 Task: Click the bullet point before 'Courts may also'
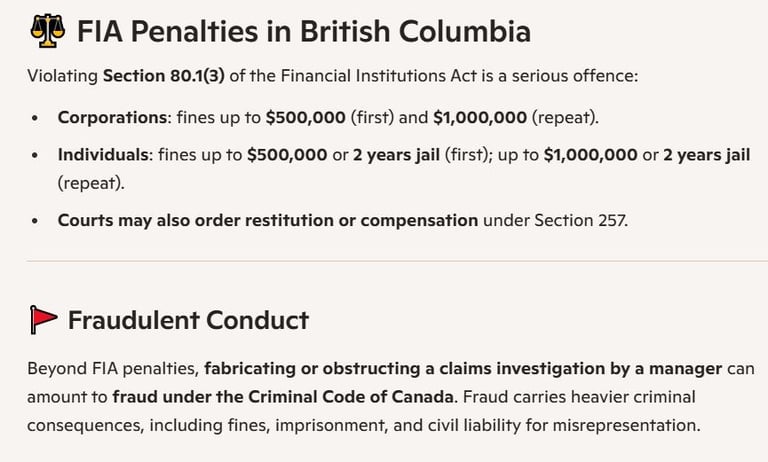tap(36, 221)
